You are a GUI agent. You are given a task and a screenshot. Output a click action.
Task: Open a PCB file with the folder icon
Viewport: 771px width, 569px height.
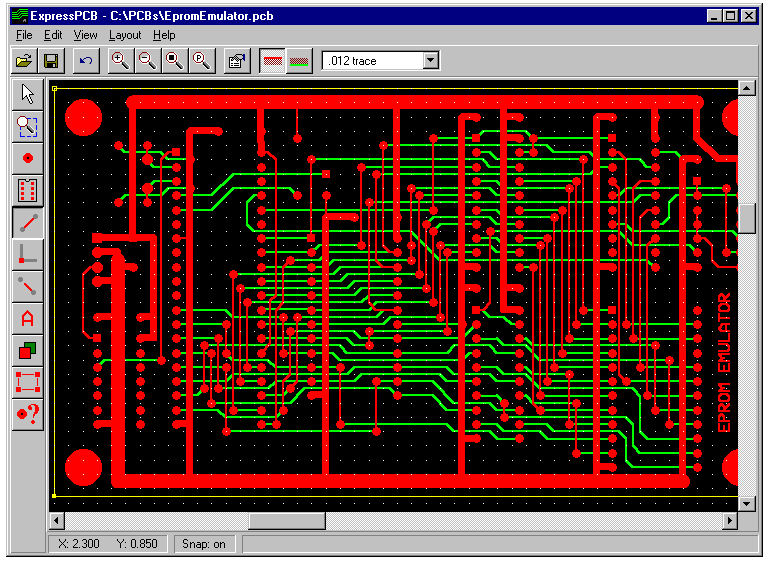coord(24,61)
